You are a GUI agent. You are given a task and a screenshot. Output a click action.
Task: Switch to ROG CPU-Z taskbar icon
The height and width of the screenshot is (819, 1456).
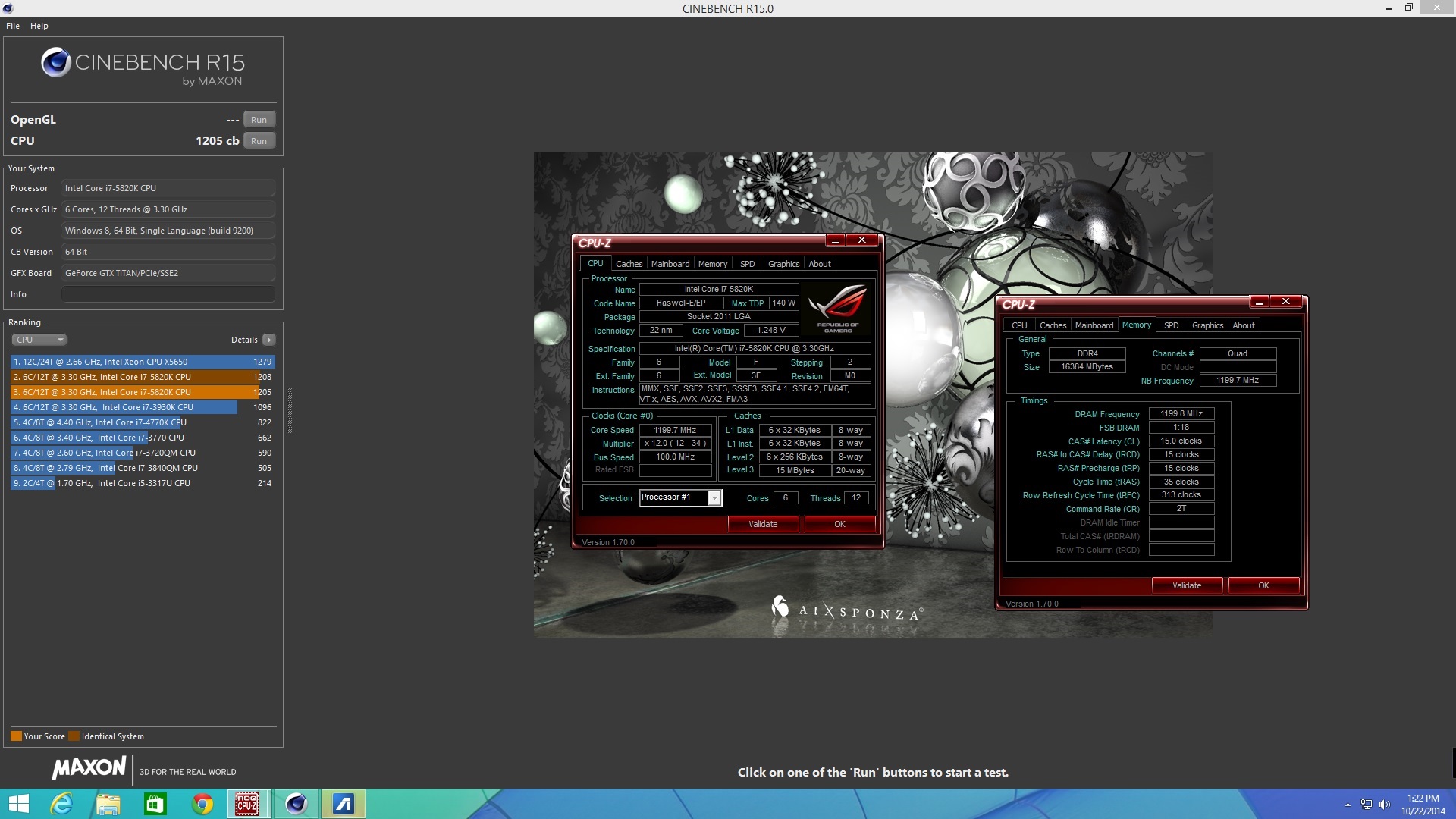[x=249, y=803]
